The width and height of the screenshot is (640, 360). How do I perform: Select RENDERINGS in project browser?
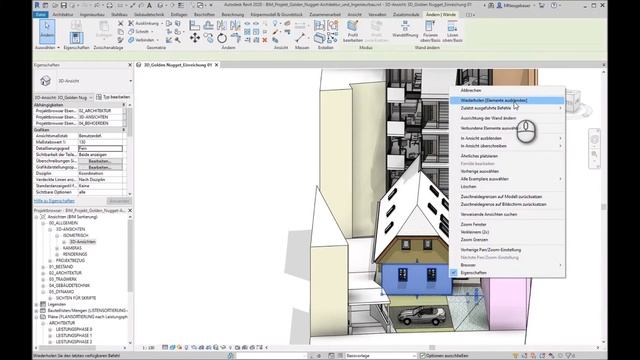click(75, 254)
